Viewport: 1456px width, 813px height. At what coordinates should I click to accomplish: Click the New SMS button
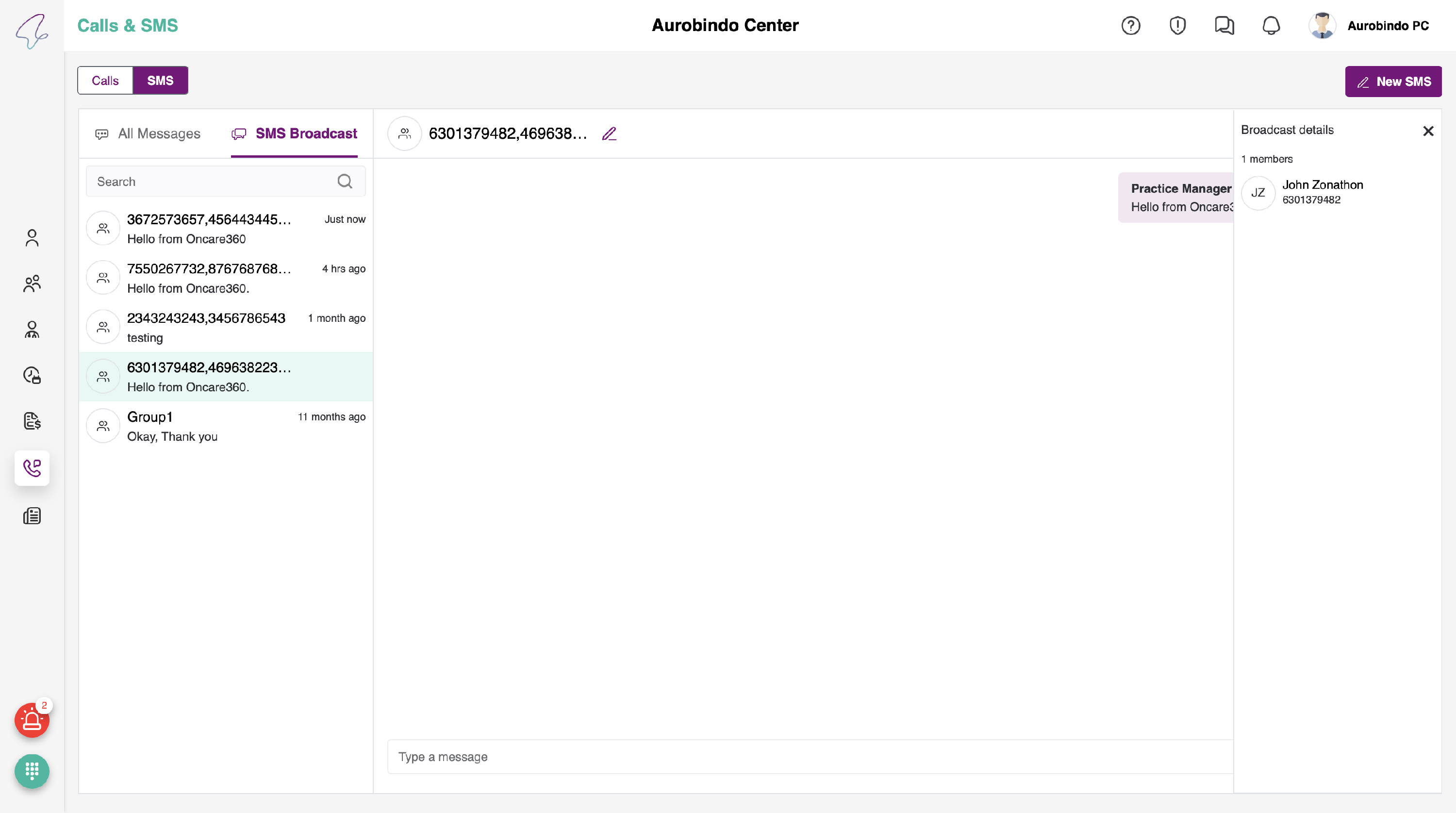coord(1393,82)
